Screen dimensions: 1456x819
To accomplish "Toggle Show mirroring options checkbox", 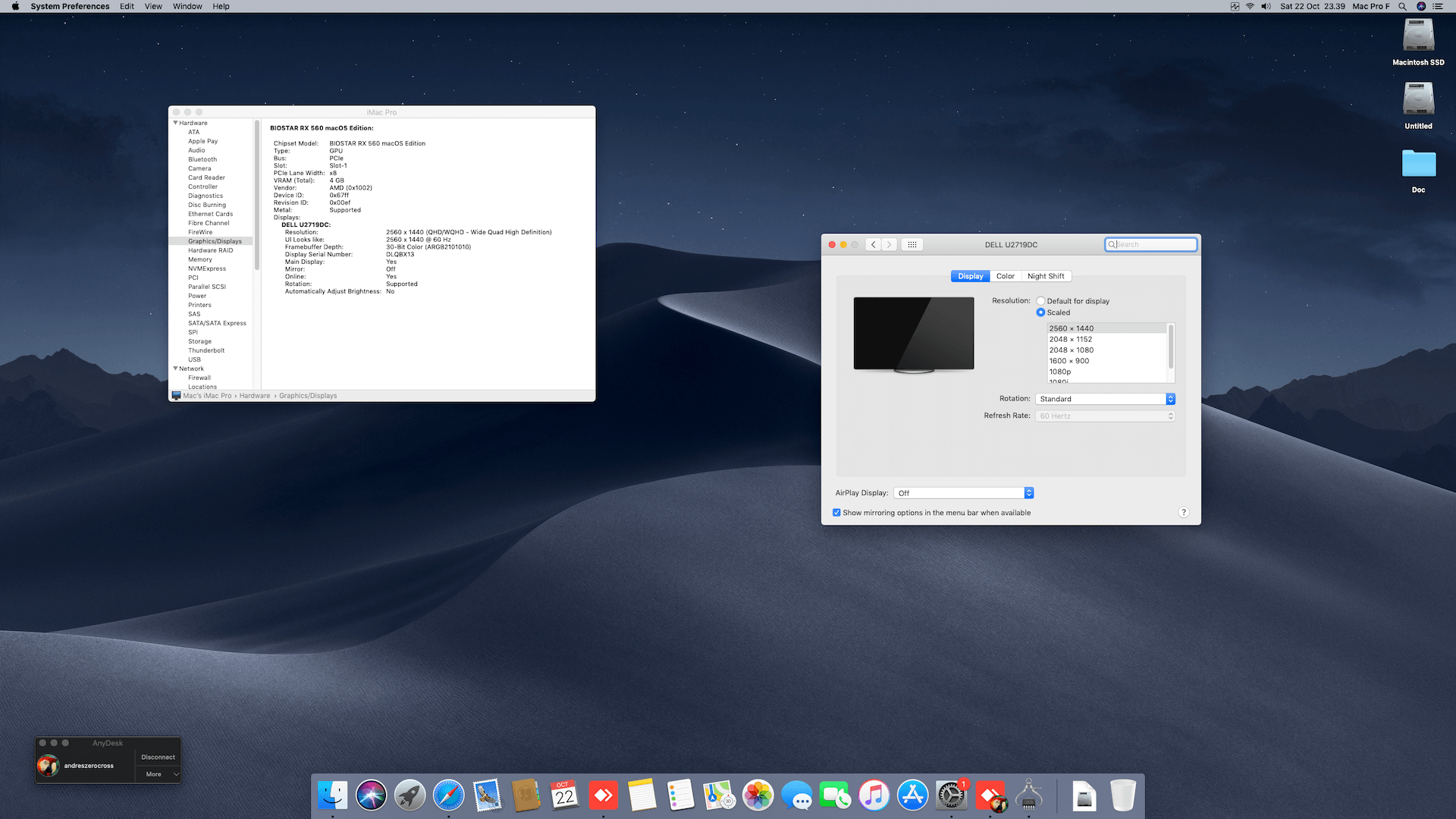I will tap(836, 513).
